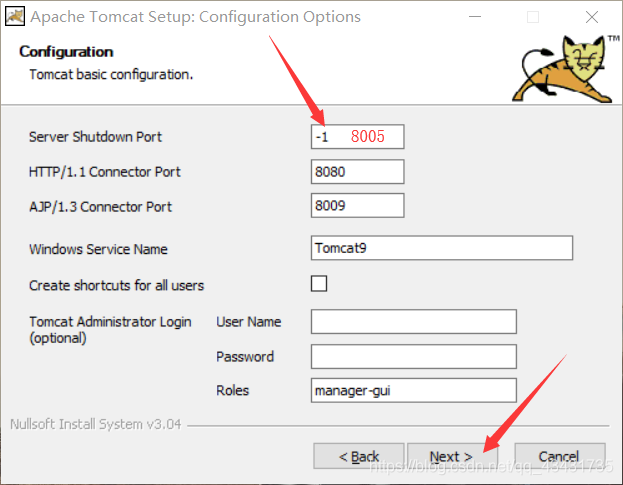Click the Tomcat basic configuration text
623x485 pixels.
point(111,74)
